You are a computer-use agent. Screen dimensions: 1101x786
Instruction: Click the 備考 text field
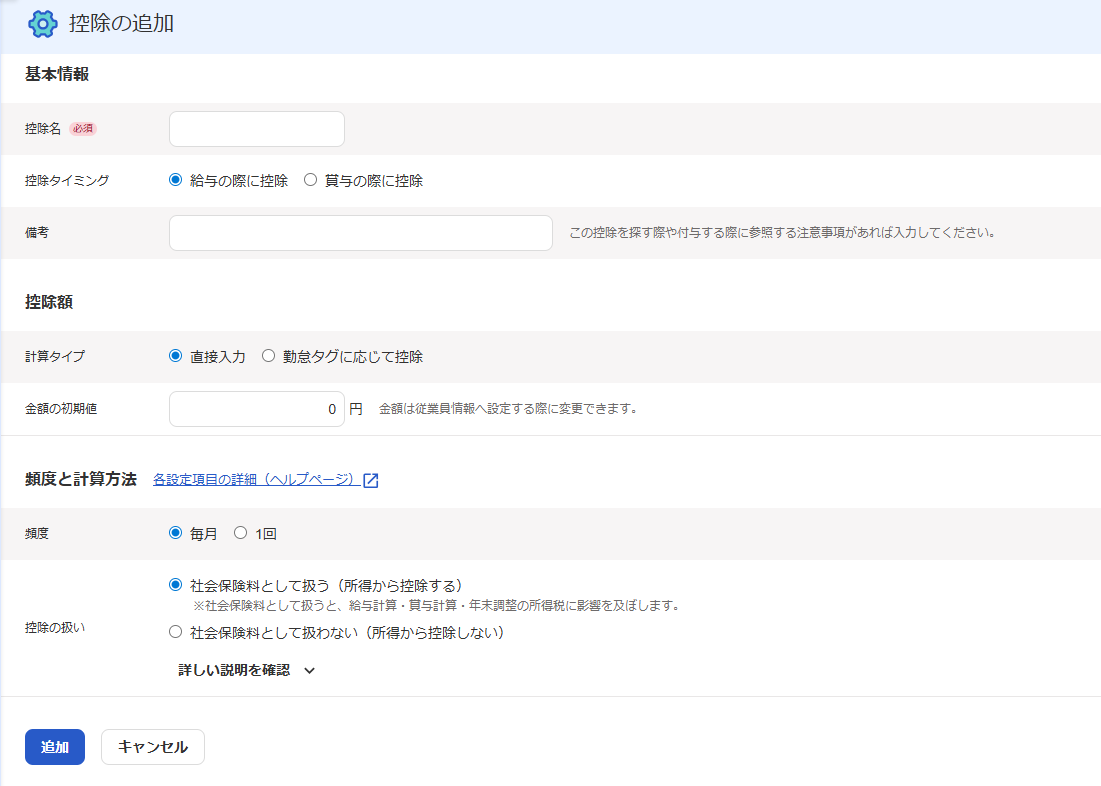[x=361, y=233]
